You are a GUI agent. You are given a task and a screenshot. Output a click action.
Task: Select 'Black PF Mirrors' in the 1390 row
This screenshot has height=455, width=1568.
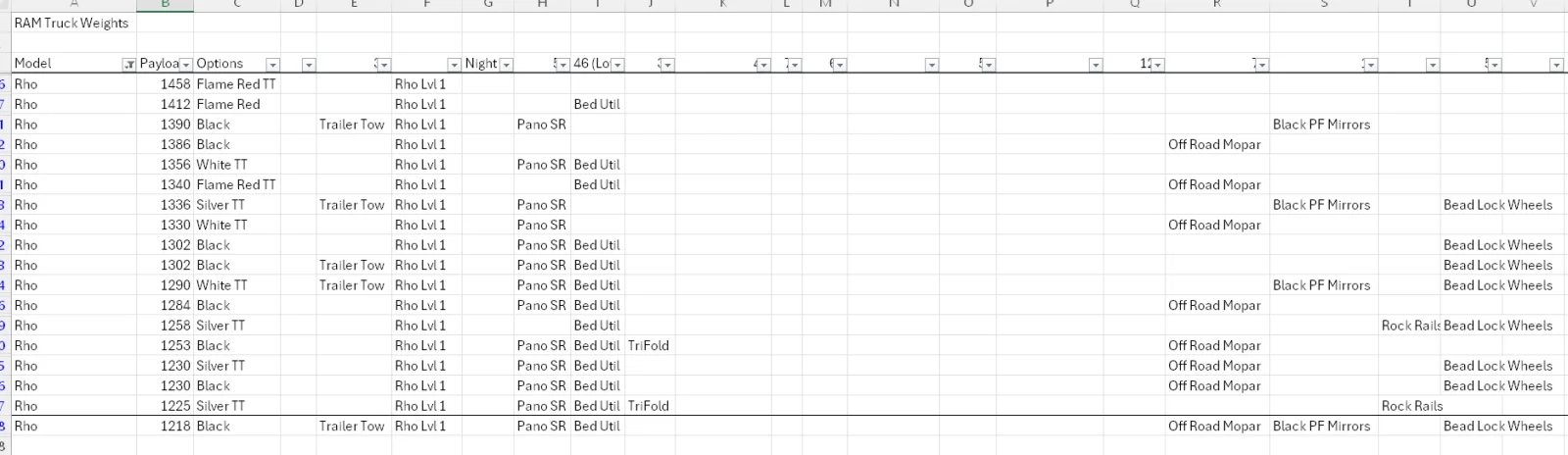click(1321, 125)
